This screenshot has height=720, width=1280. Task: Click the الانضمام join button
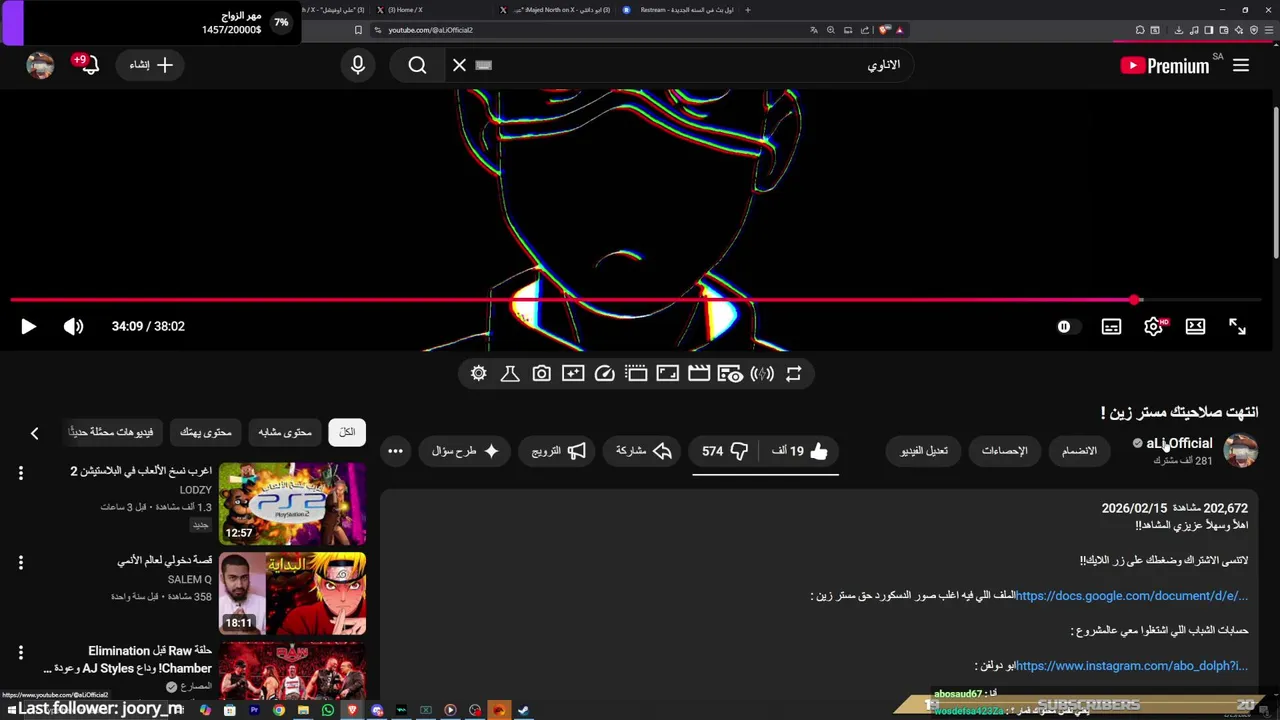point(1079,451)
